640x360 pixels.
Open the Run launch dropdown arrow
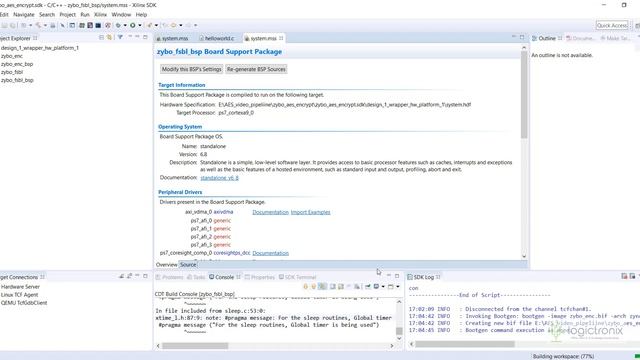coord(140,25)
